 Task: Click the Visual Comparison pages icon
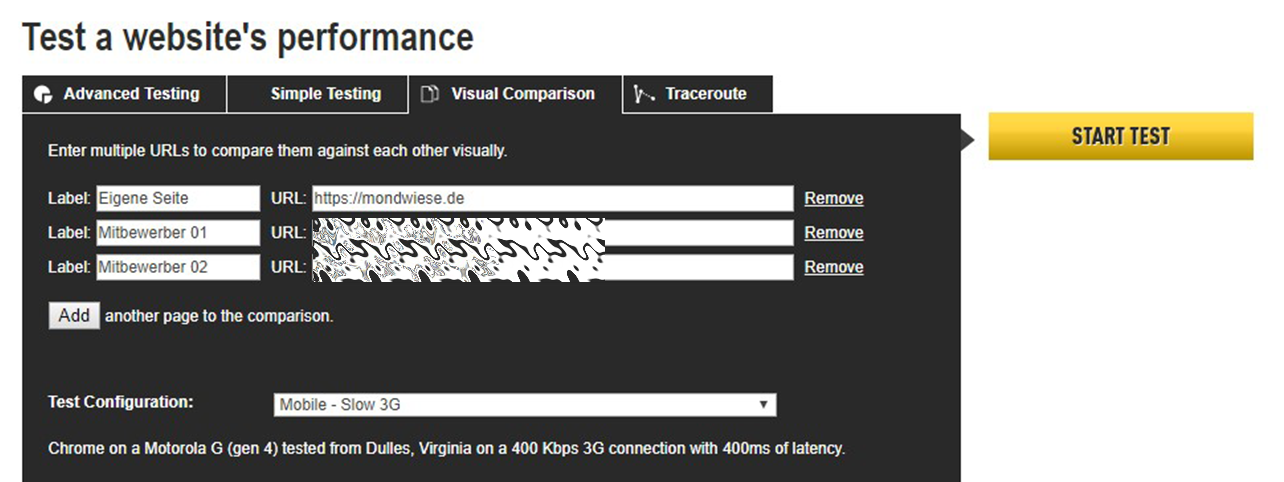[x=430, y=94]
